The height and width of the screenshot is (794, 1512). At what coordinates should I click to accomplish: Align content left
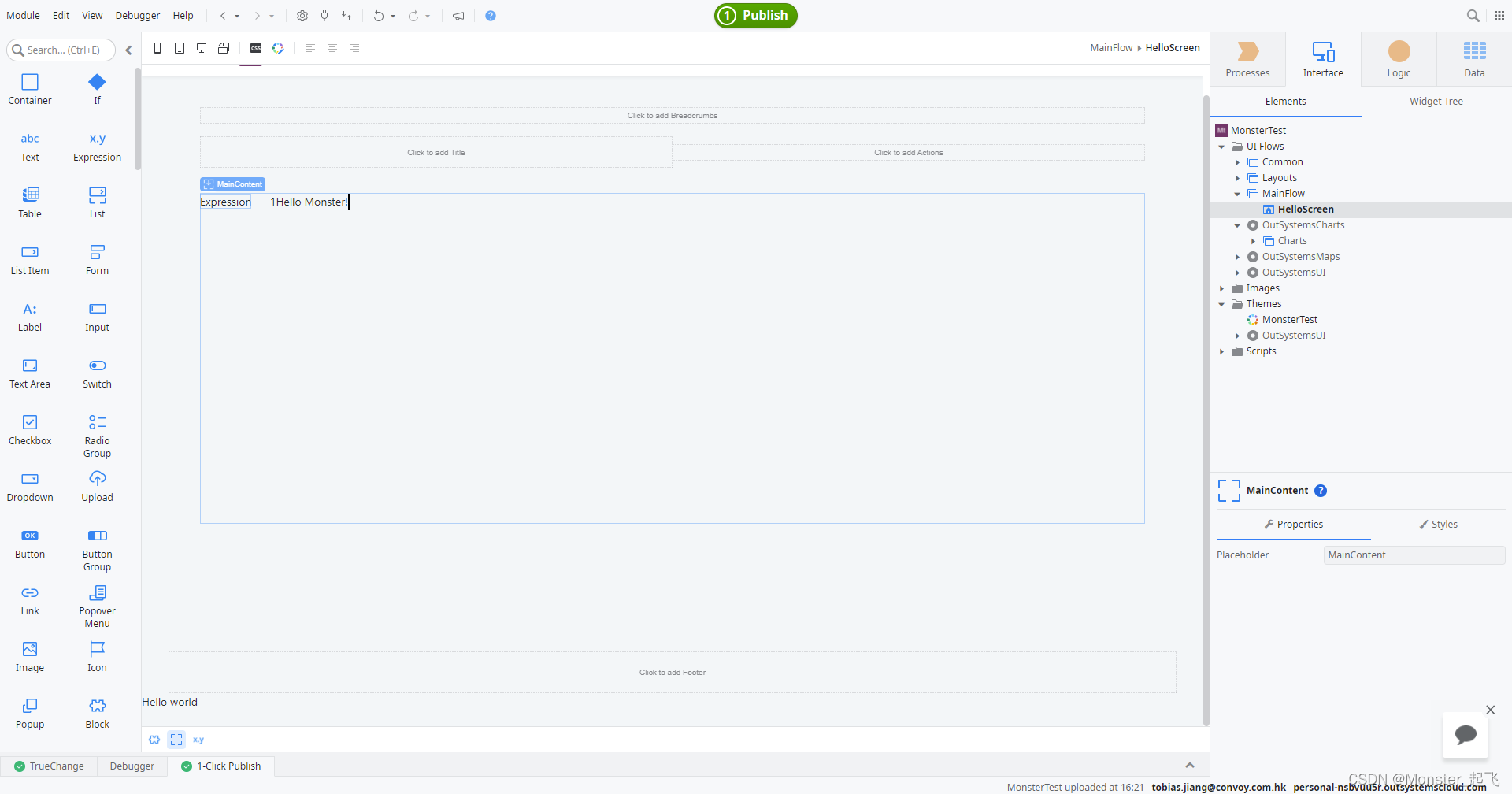(310, 48)
